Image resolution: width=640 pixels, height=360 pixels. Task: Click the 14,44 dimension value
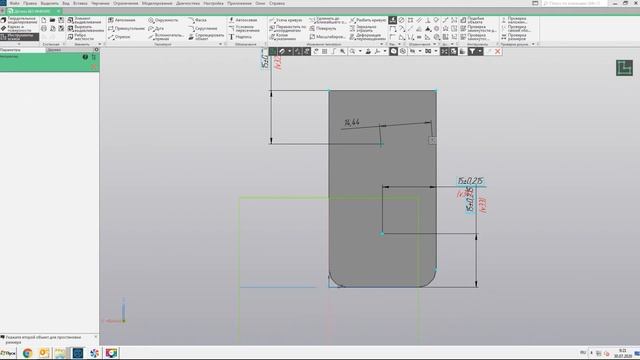pos(352,122)
